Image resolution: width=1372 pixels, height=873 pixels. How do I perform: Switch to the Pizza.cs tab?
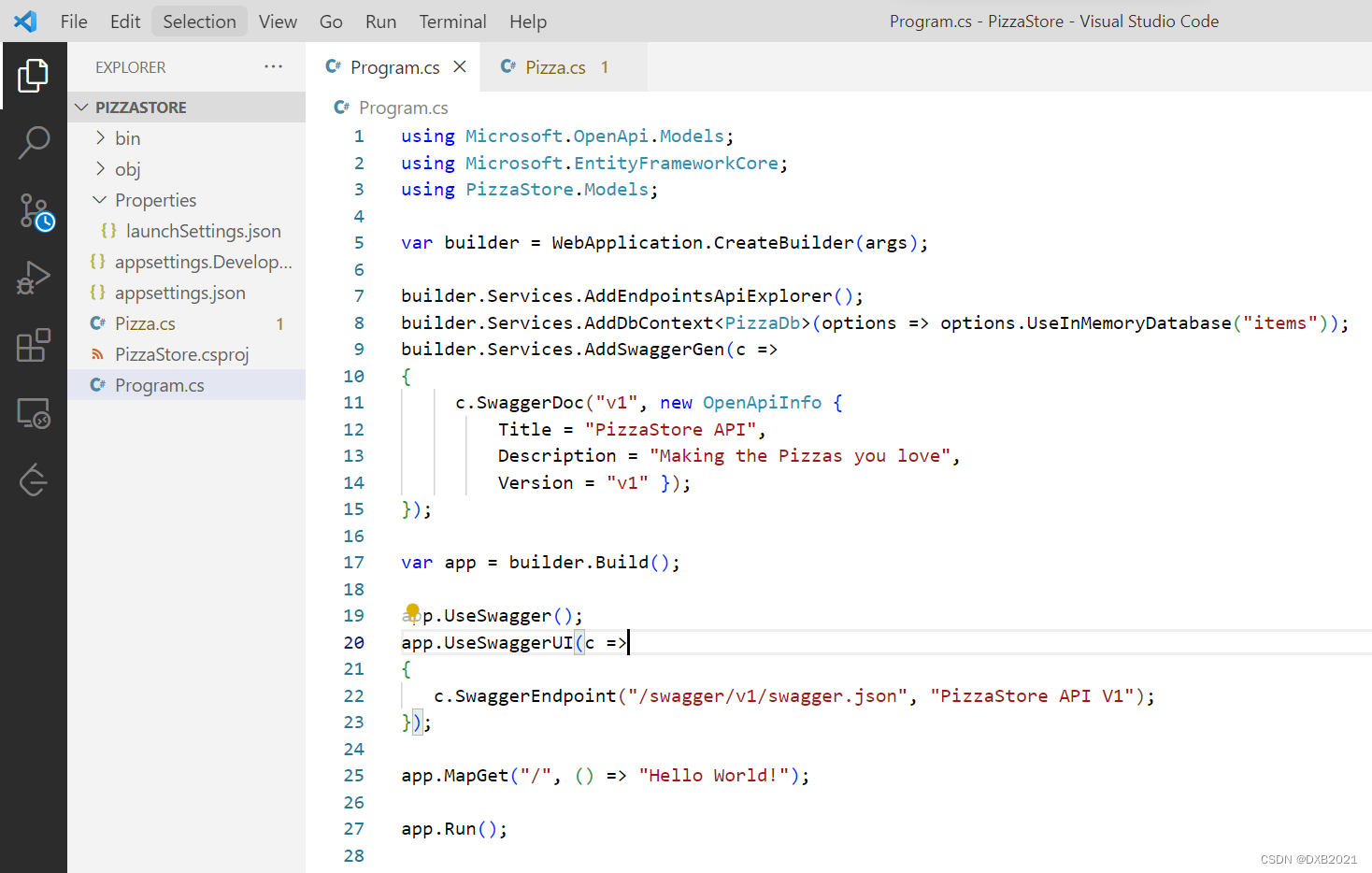click(x=563, y=66)
